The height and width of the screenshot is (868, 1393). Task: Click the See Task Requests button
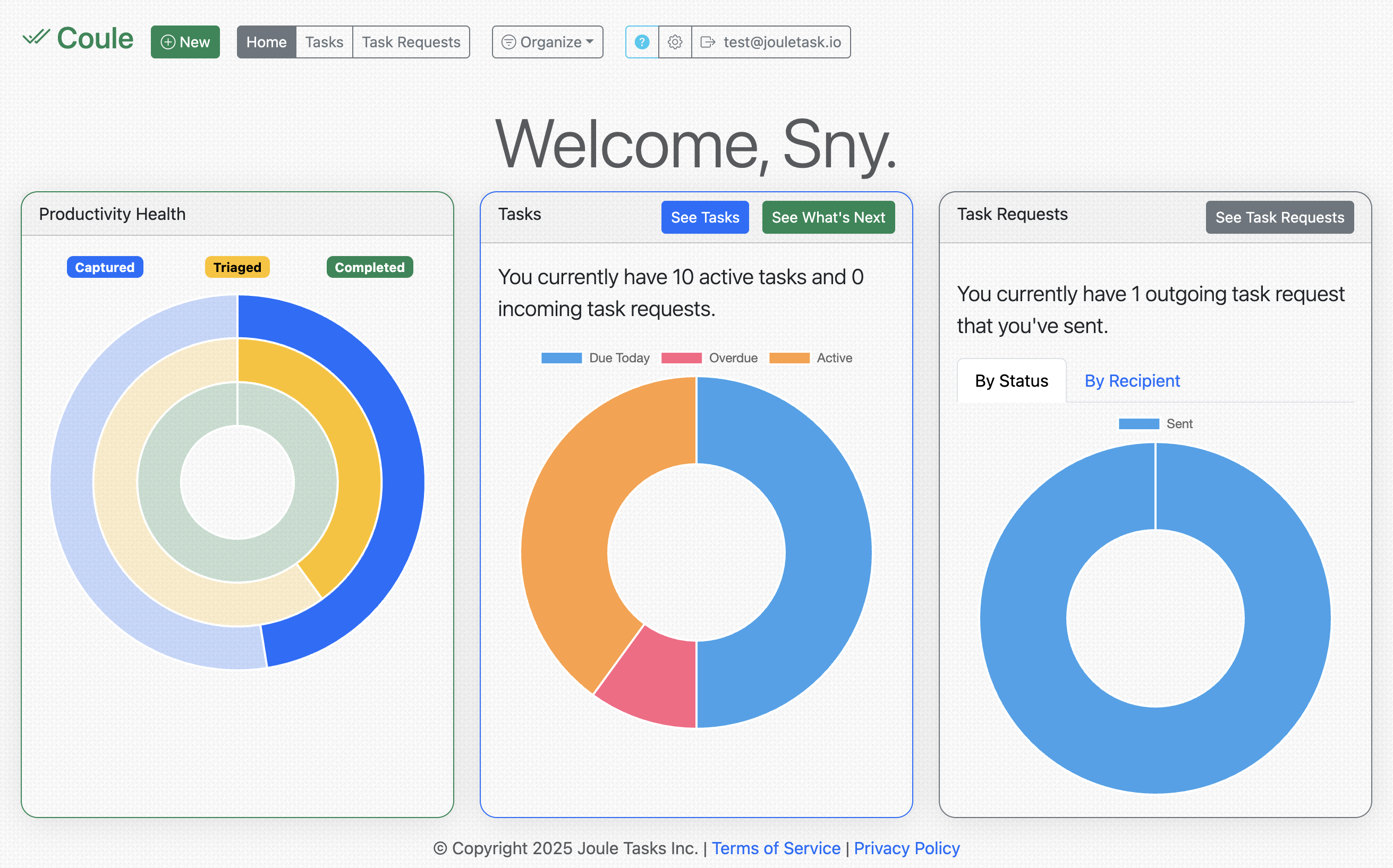tap(1279, 218)
